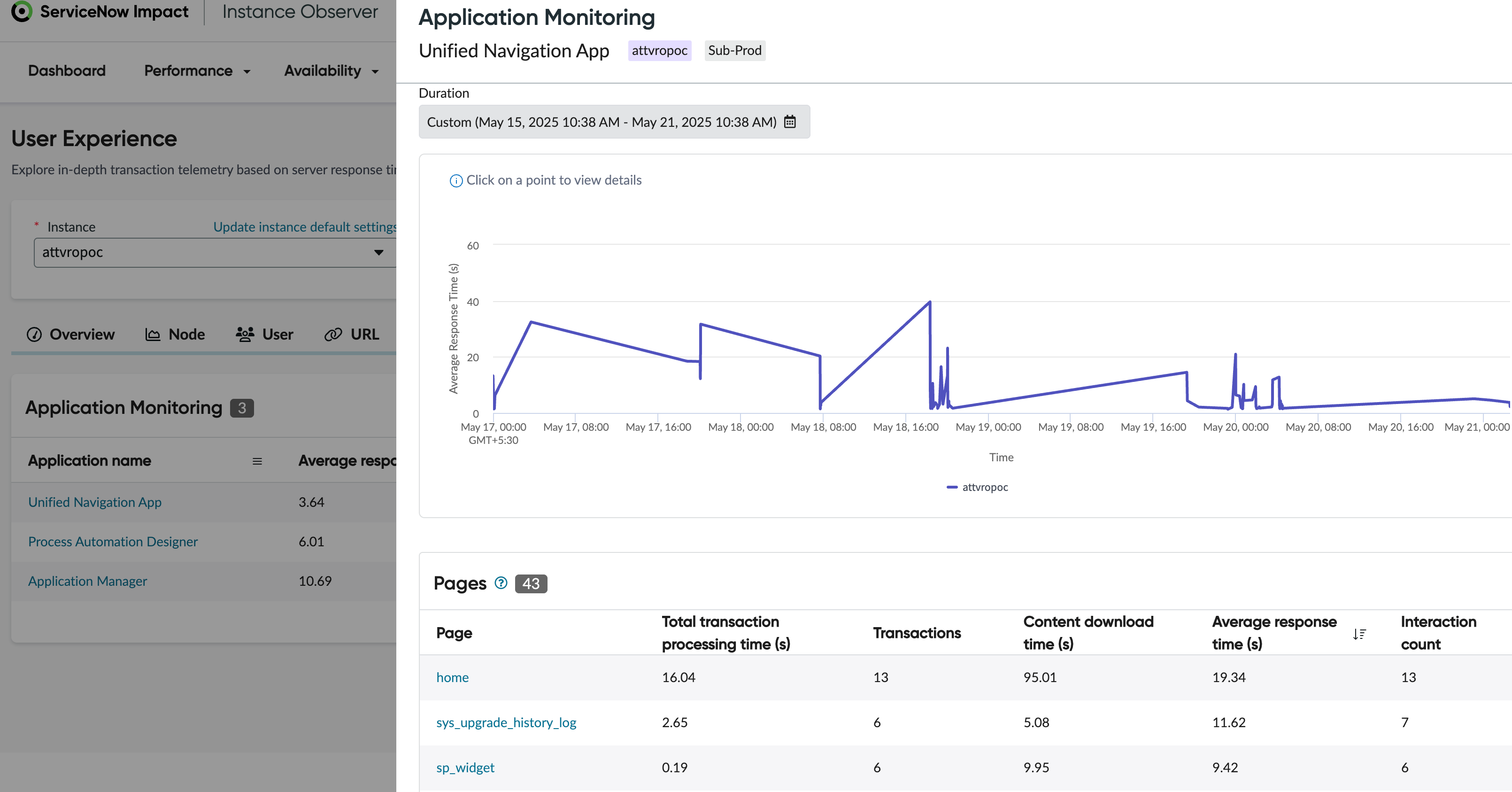Screen dimensions: 1512x792
Task: Click the chart peak near May 18 16:00
Action: coord(930,302)
